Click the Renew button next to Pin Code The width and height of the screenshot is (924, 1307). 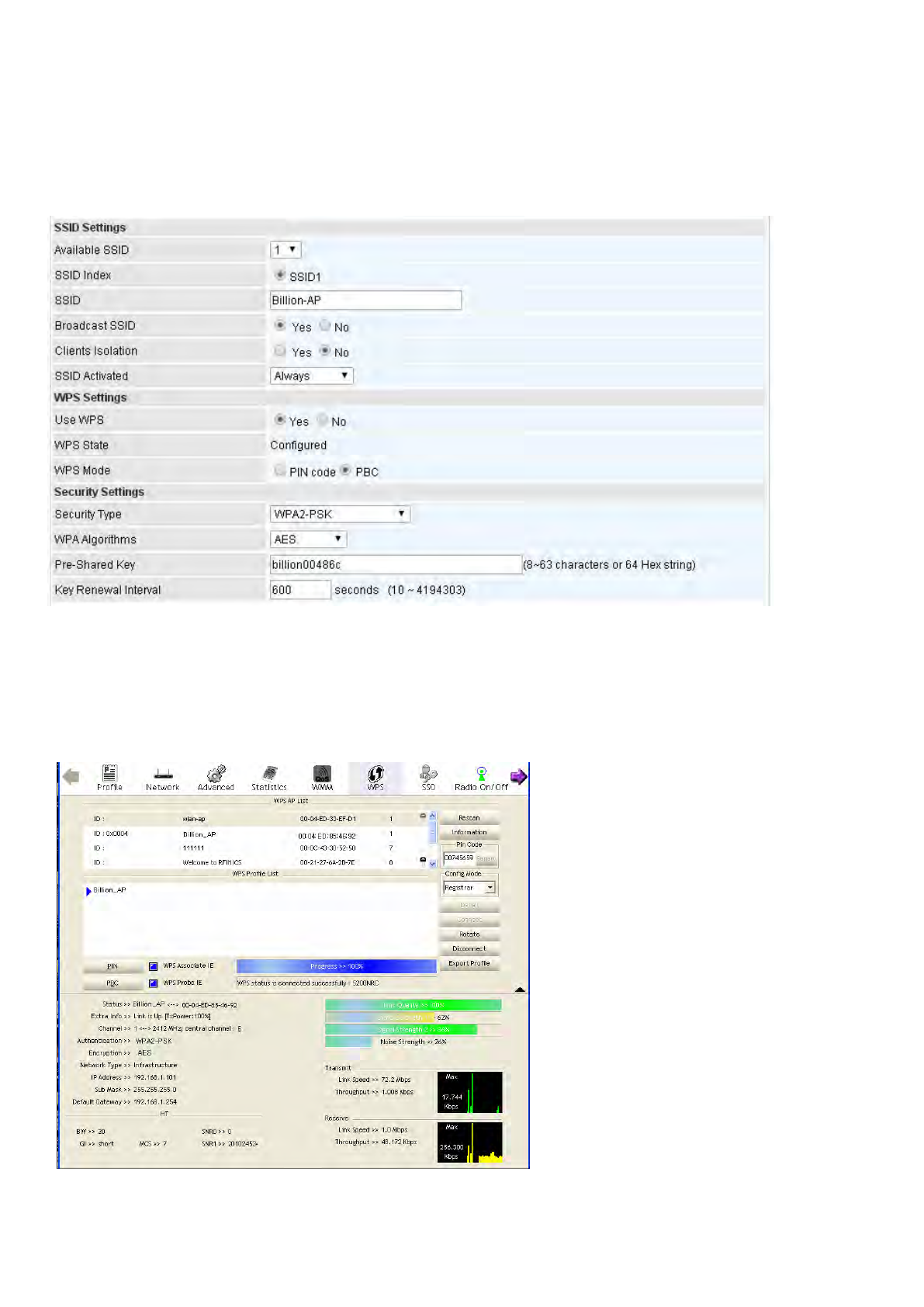click(486, 858)
